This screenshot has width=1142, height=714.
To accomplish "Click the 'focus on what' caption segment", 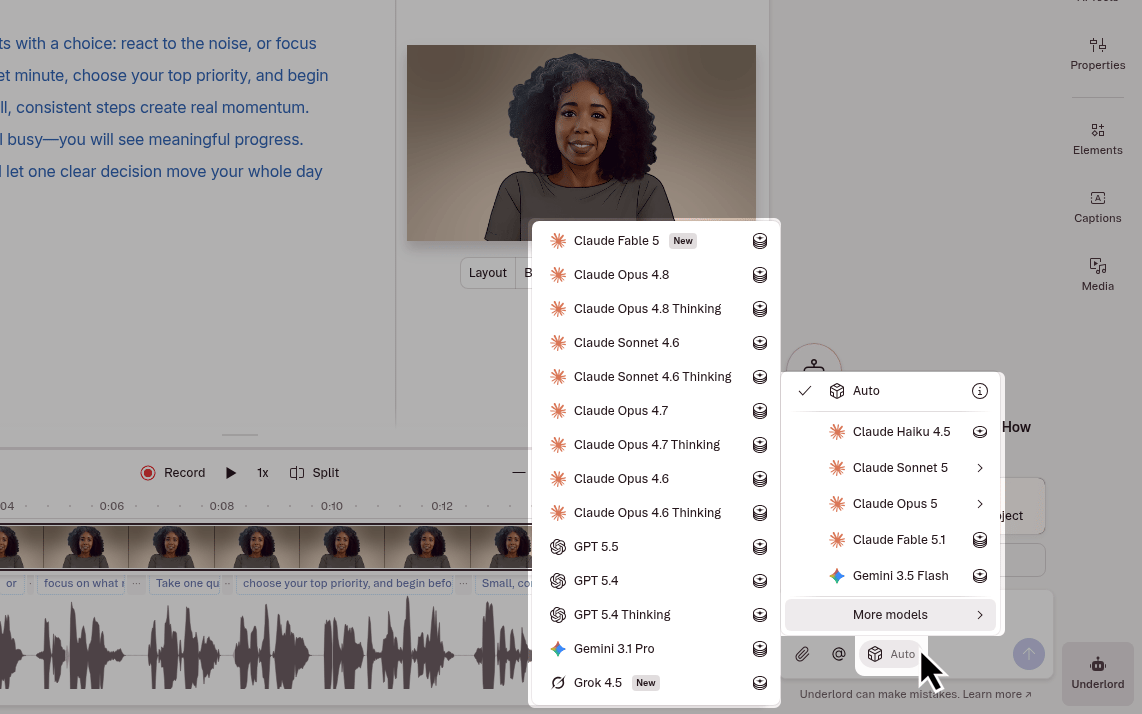I will [83, 583].
